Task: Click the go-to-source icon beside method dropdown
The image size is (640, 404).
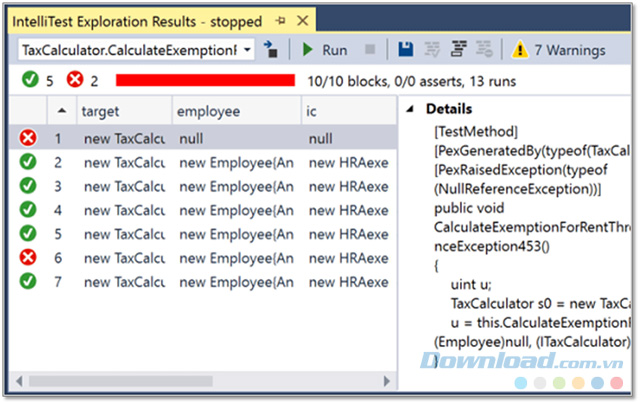Action: coord(270,50)
